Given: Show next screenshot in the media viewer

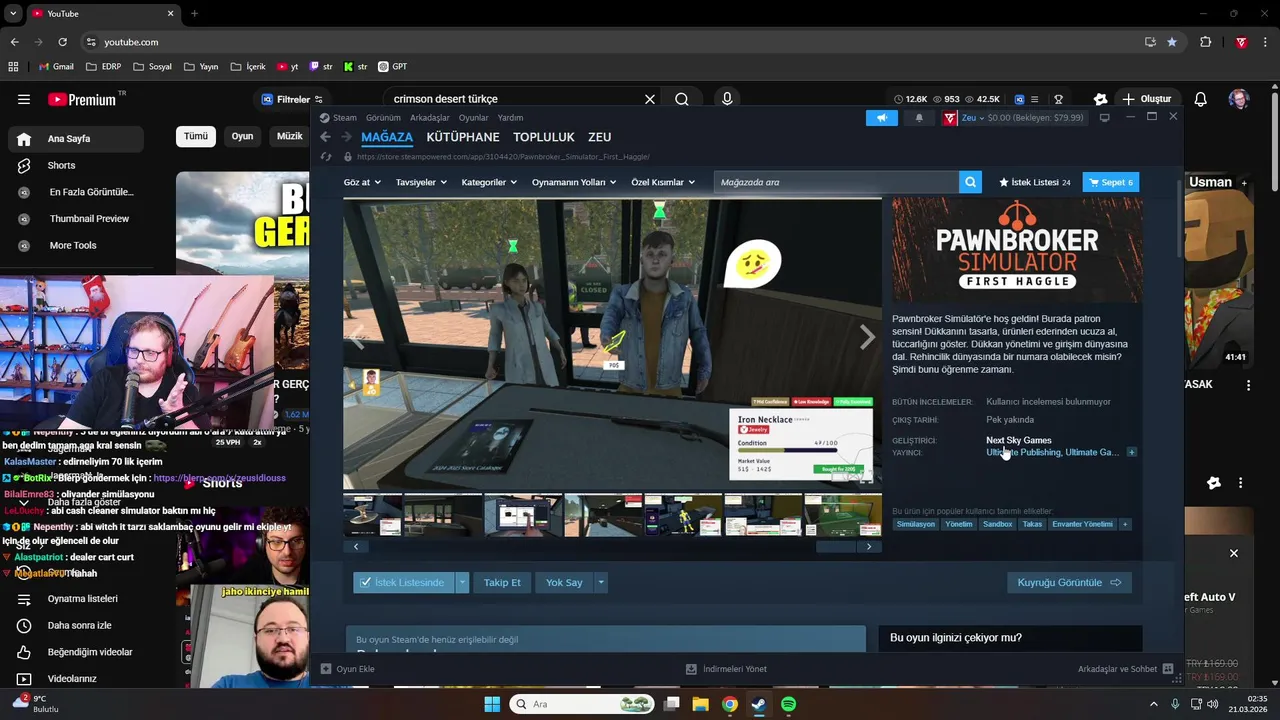Looking at the screenshot, I should point(867,338).
